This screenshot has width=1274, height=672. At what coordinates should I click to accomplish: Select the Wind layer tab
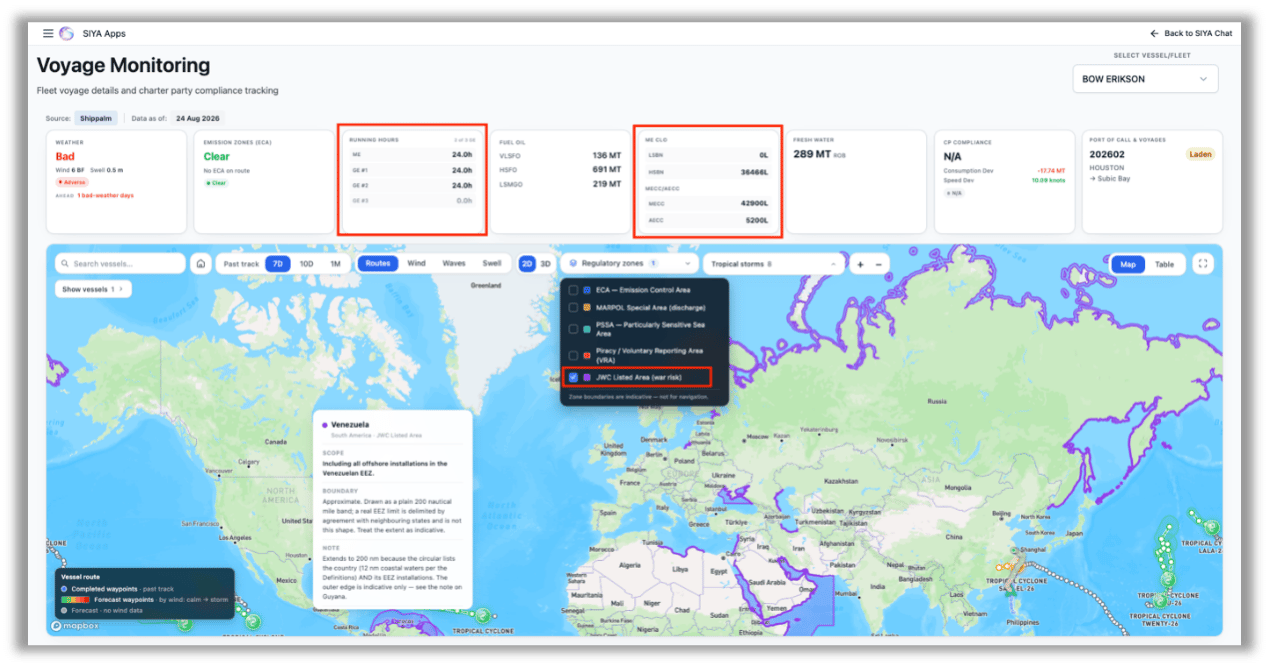(416, 264)
